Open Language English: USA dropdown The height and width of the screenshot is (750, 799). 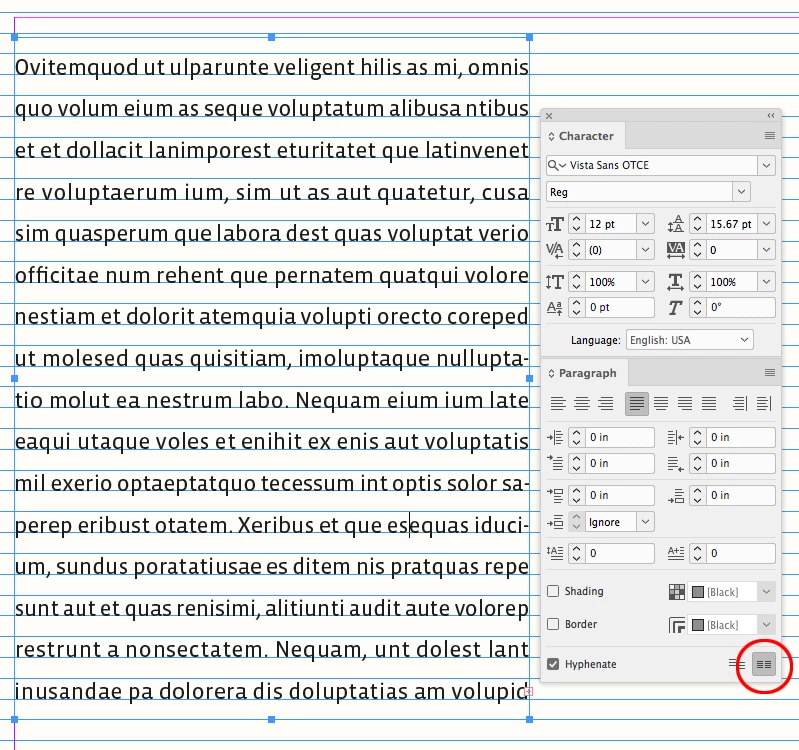[689, 340]
